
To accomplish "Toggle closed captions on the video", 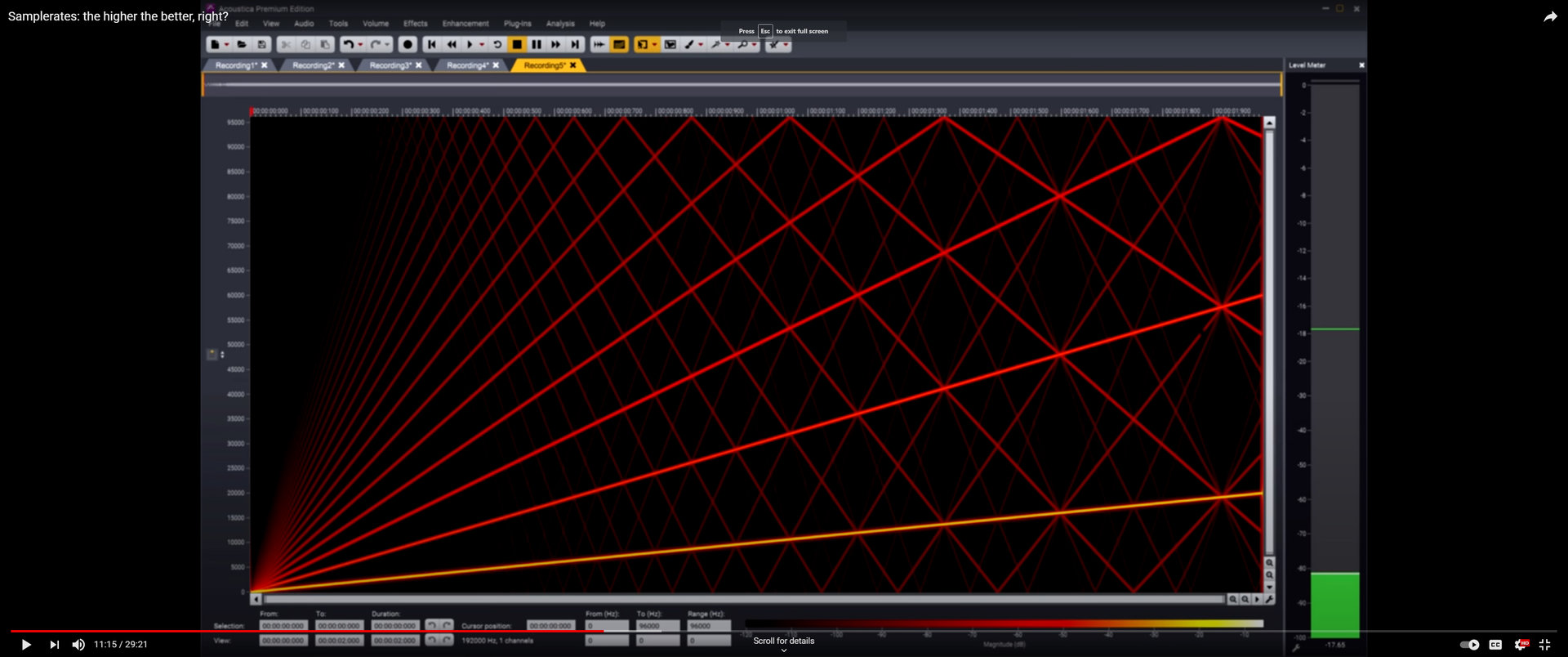I will point(1495,645).
